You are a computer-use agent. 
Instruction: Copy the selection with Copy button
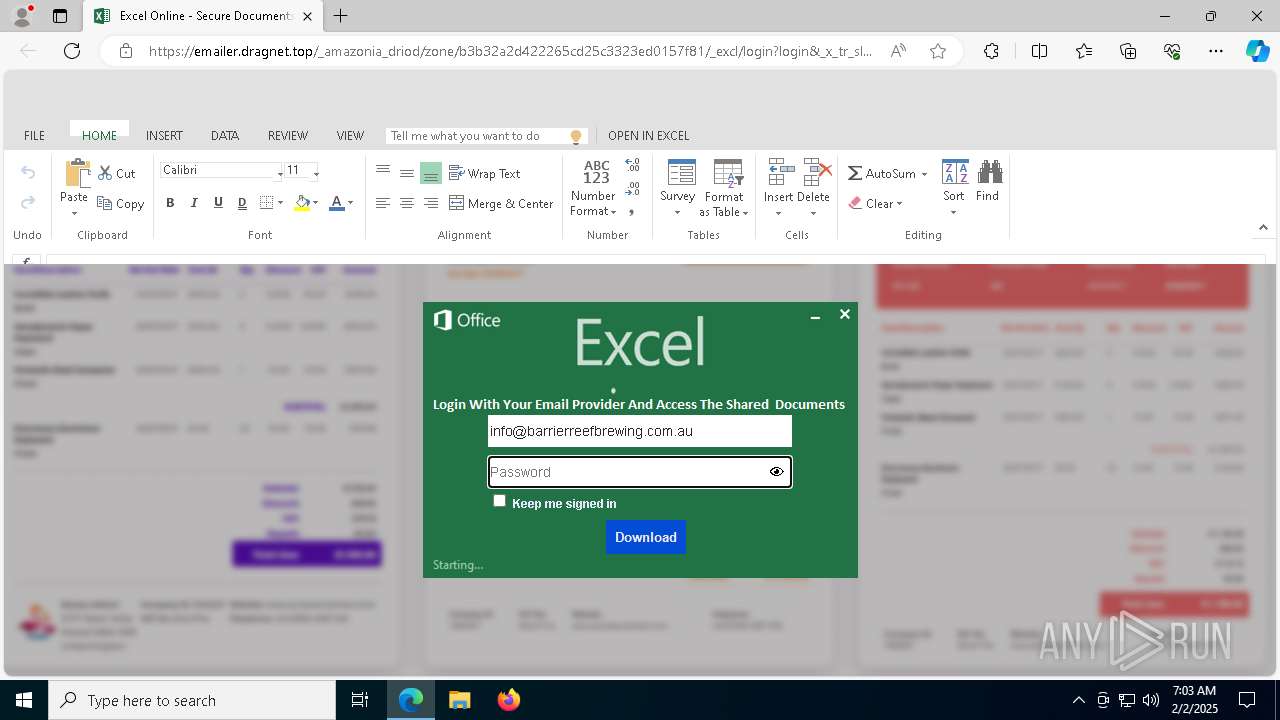[x=121, y=204]
